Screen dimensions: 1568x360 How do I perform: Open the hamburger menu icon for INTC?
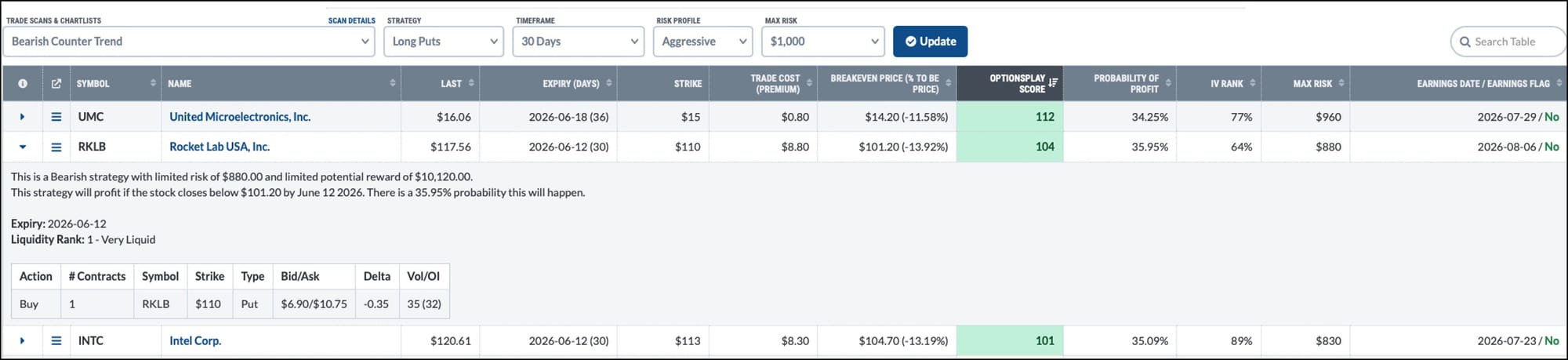[x=56, y=341]
